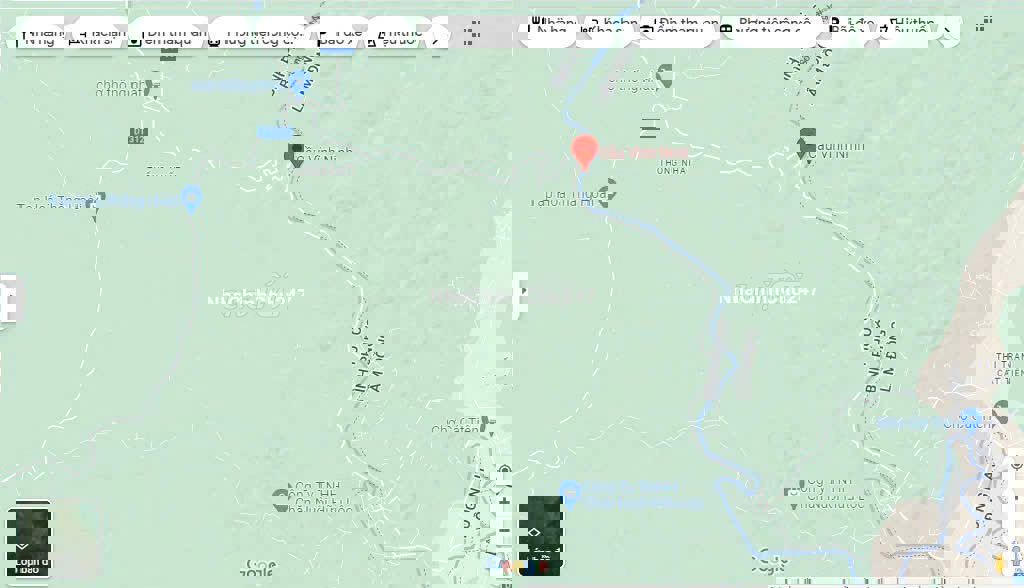Toggle the side panel tab between the two maps
Viewport: 1024px width, 588px height.
click(519, 297)
